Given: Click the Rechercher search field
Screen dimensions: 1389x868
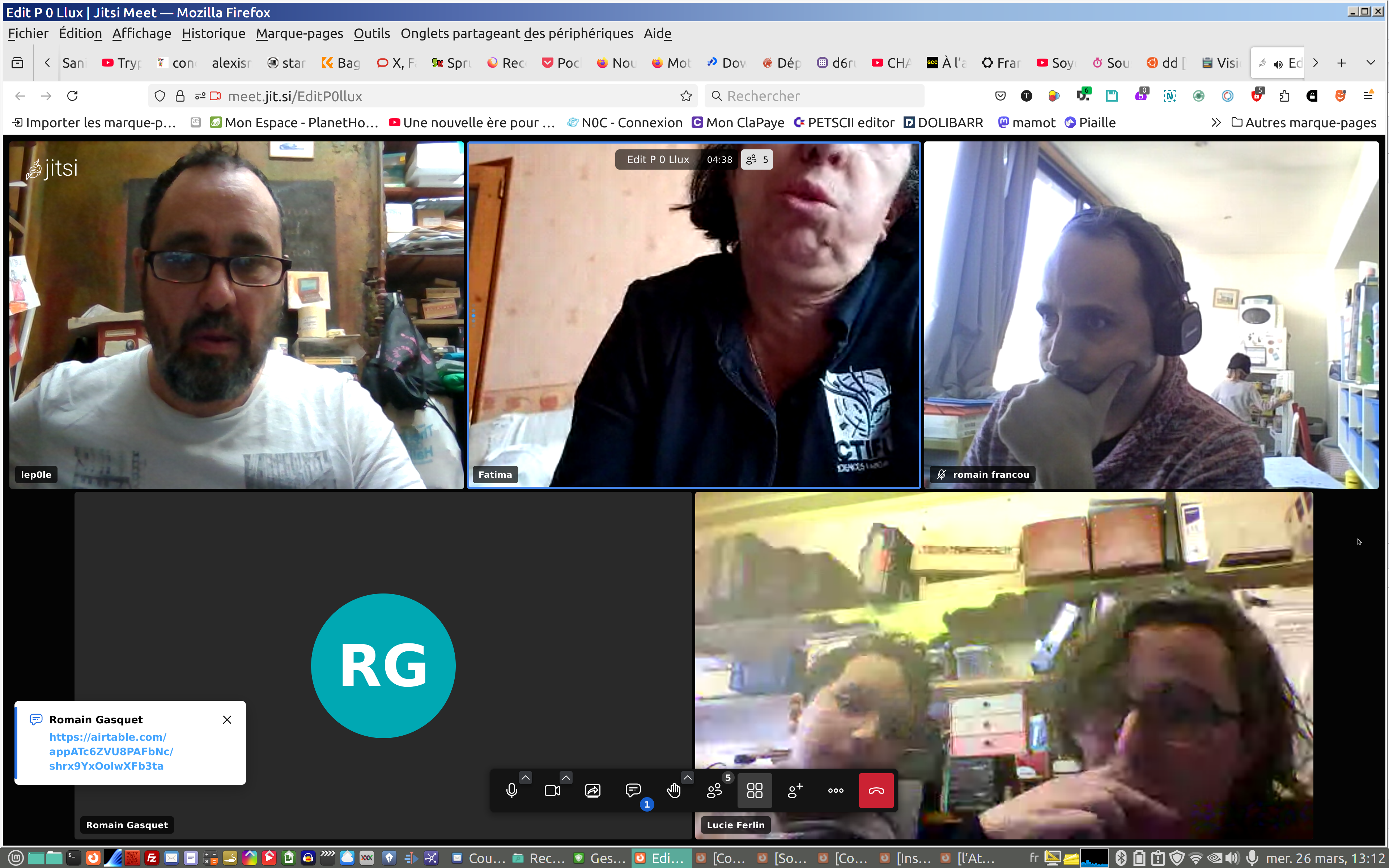Looking at the screenshot, I should (x=815, y=96).
